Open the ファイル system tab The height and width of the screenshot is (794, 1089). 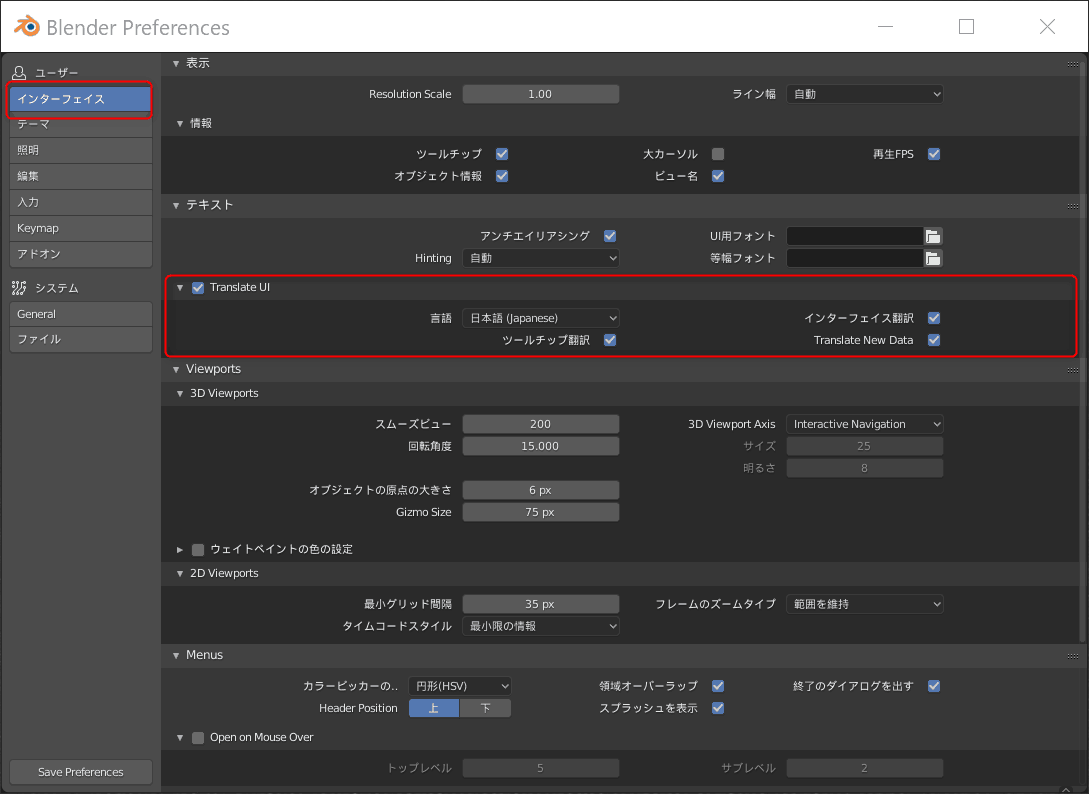(81, 340)
